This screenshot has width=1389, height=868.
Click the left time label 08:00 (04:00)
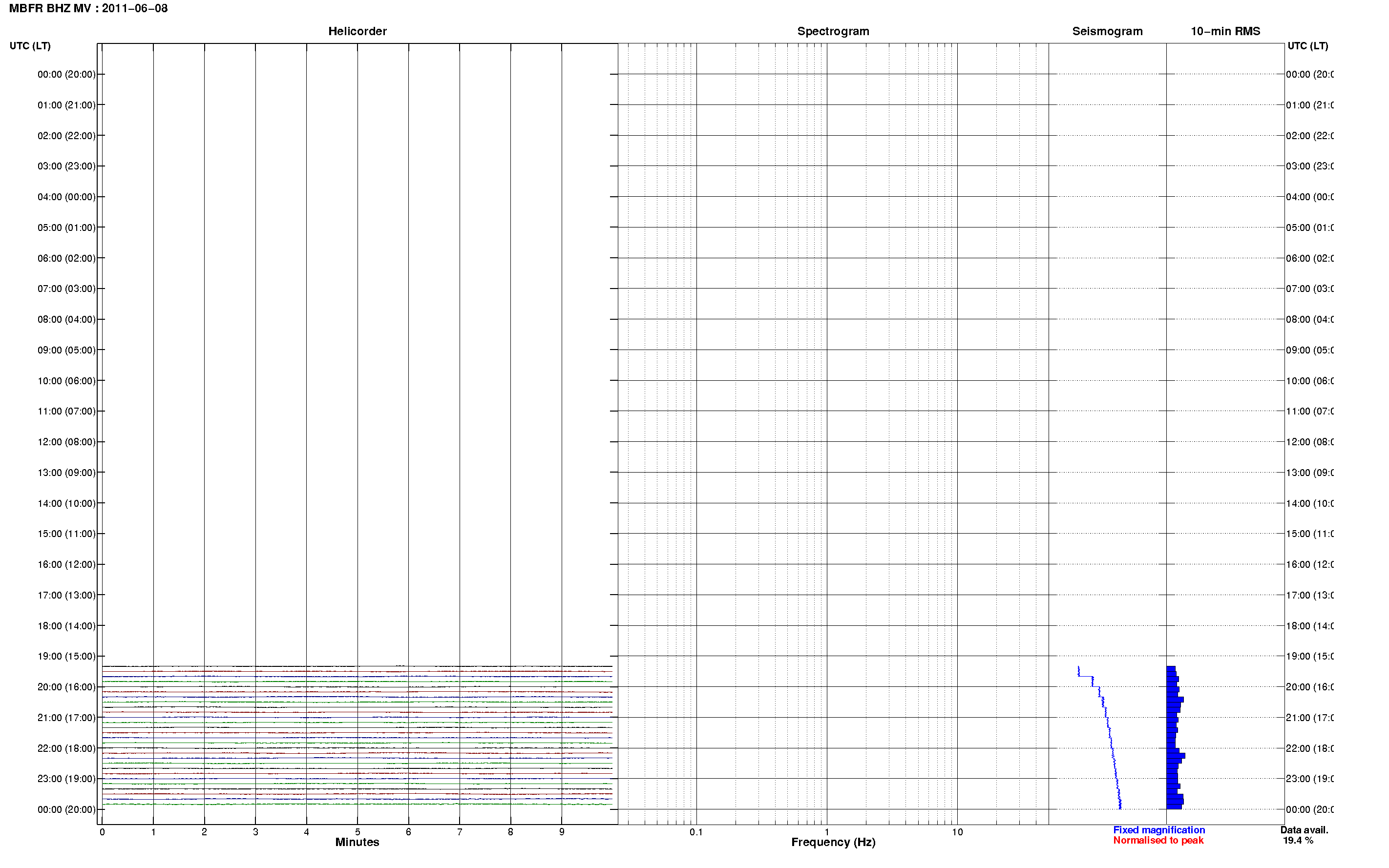tap(66, 320)
